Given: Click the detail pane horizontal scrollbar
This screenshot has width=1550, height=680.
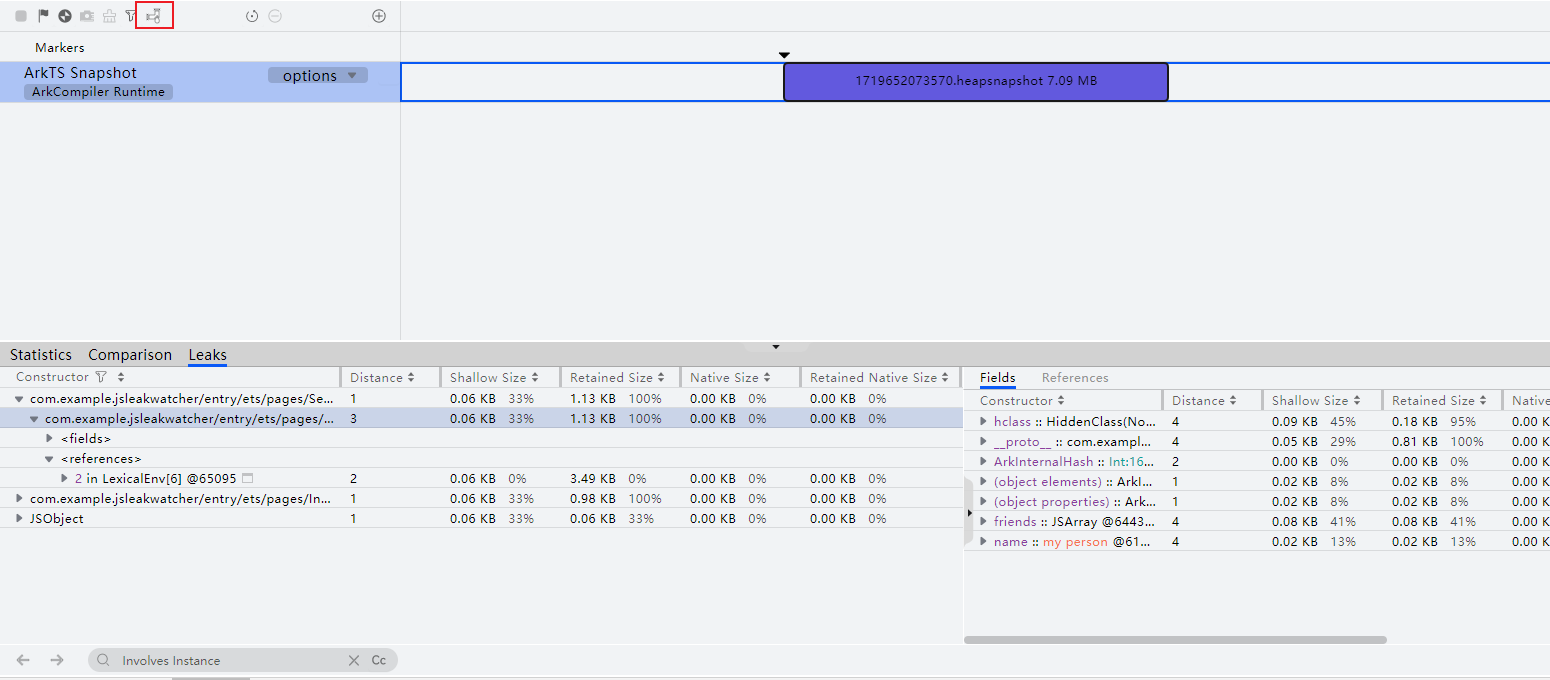Looking at the screenshot, I should point(1175,639).
